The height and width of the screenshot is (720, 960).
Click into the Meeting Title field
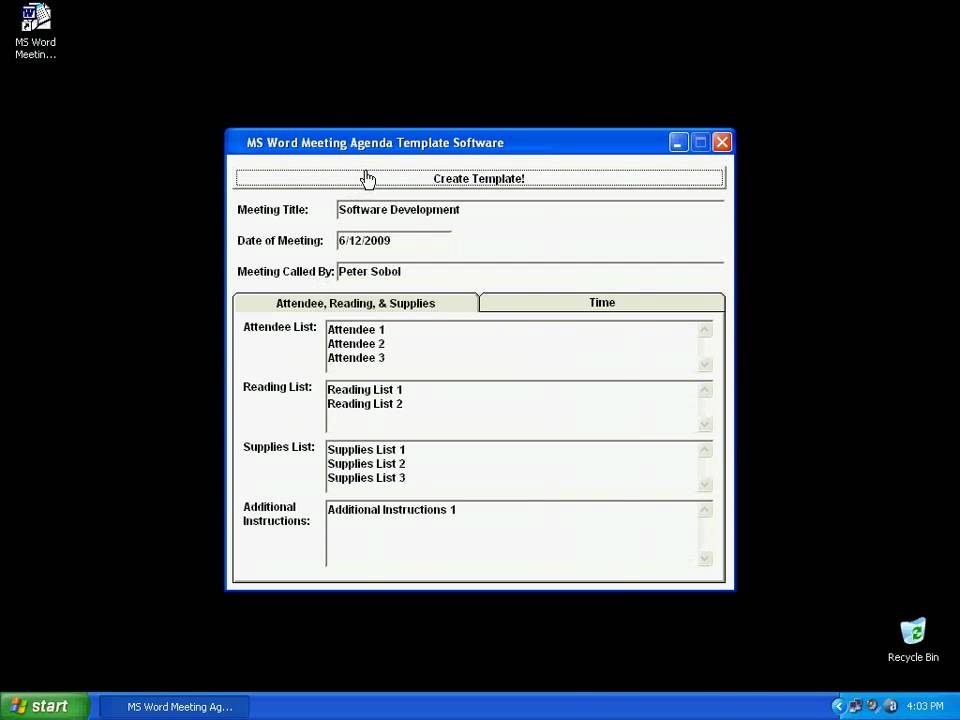click(530, 209)
